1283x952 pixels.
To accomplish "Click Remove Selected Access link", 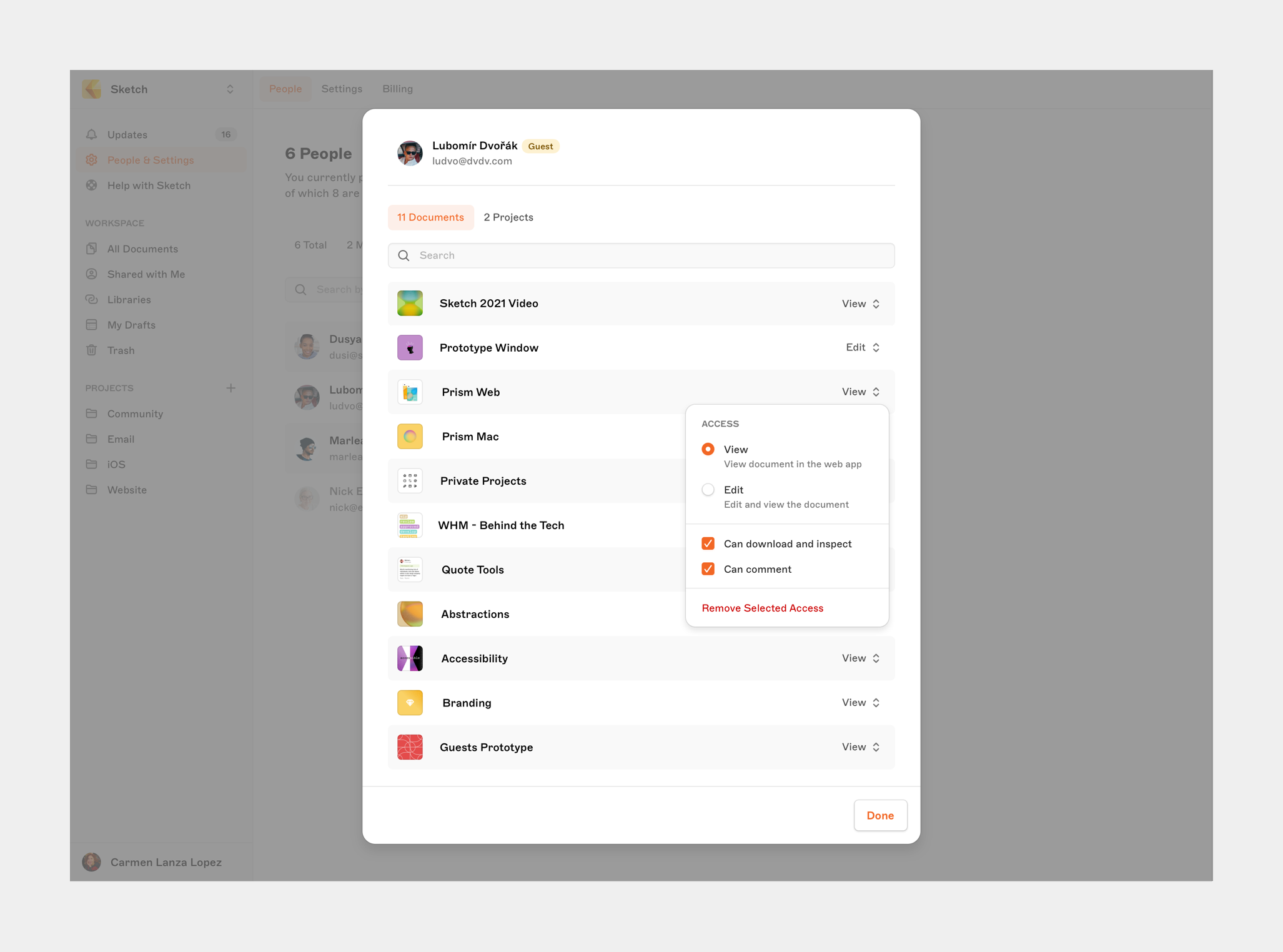I will (762, 608).
